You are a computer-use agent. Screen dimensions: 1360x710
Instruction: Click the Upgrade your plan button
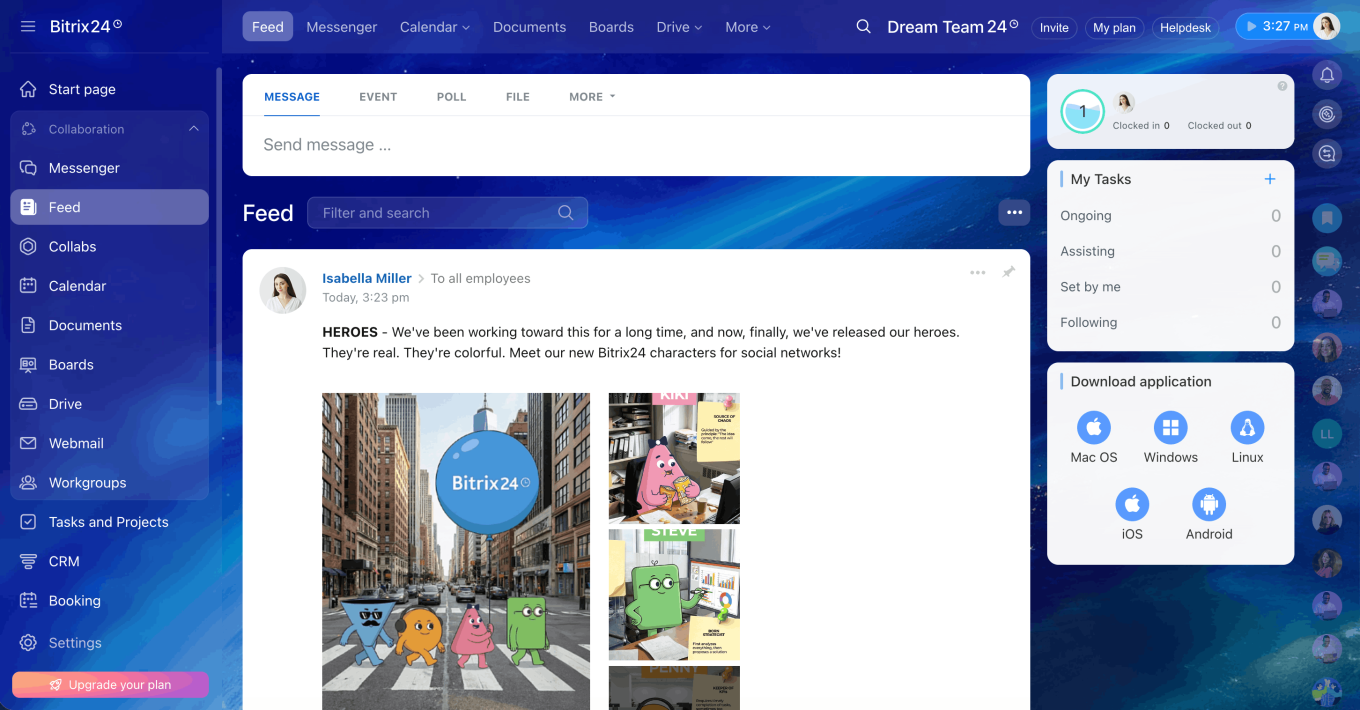click(x=110, y=684)
